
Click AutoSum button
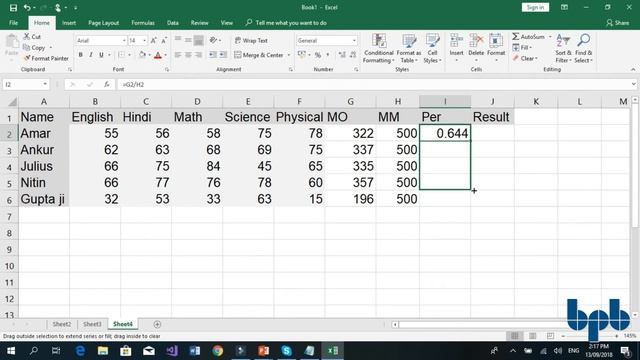click(x=529, y=37)
